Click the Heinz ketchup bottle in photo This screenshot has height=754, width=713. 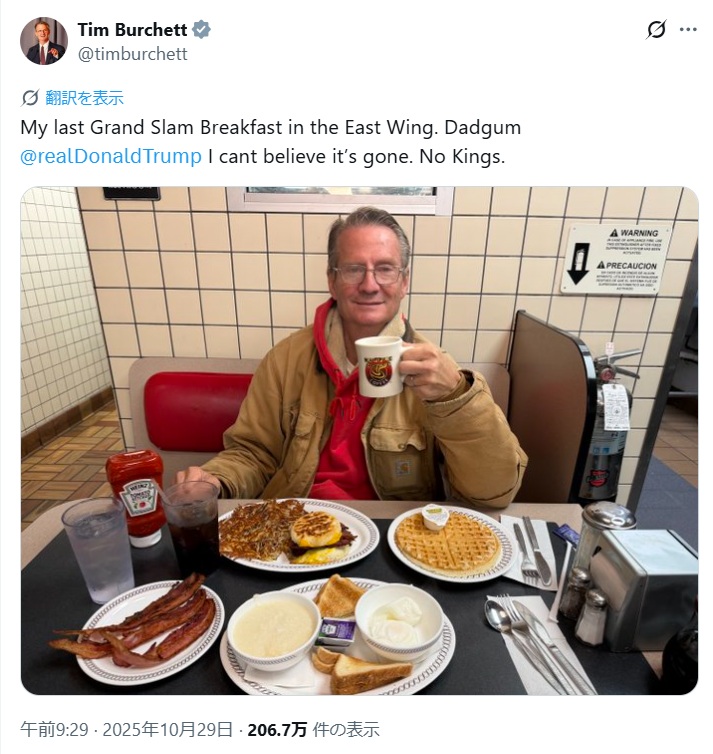138,498
